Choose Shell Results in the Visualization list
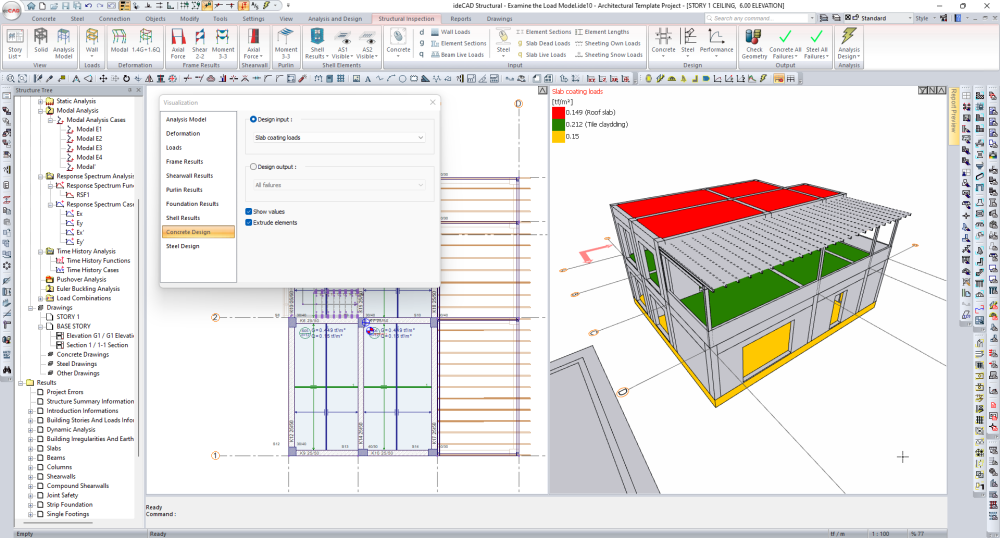1000x538 pixels. click(x=183, y=217)
